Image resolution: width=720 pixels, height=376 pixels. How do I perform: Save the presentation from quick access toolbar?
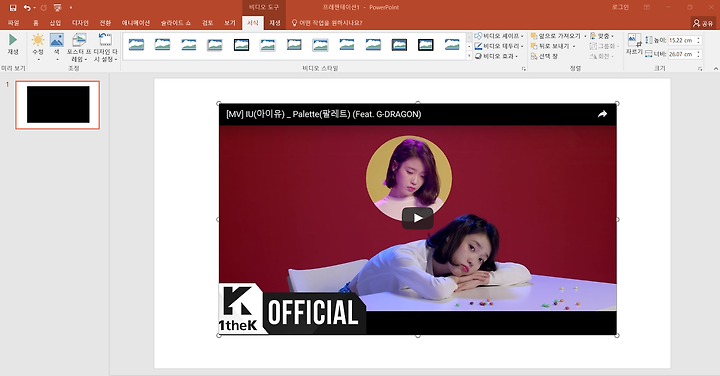coord(13,7)
